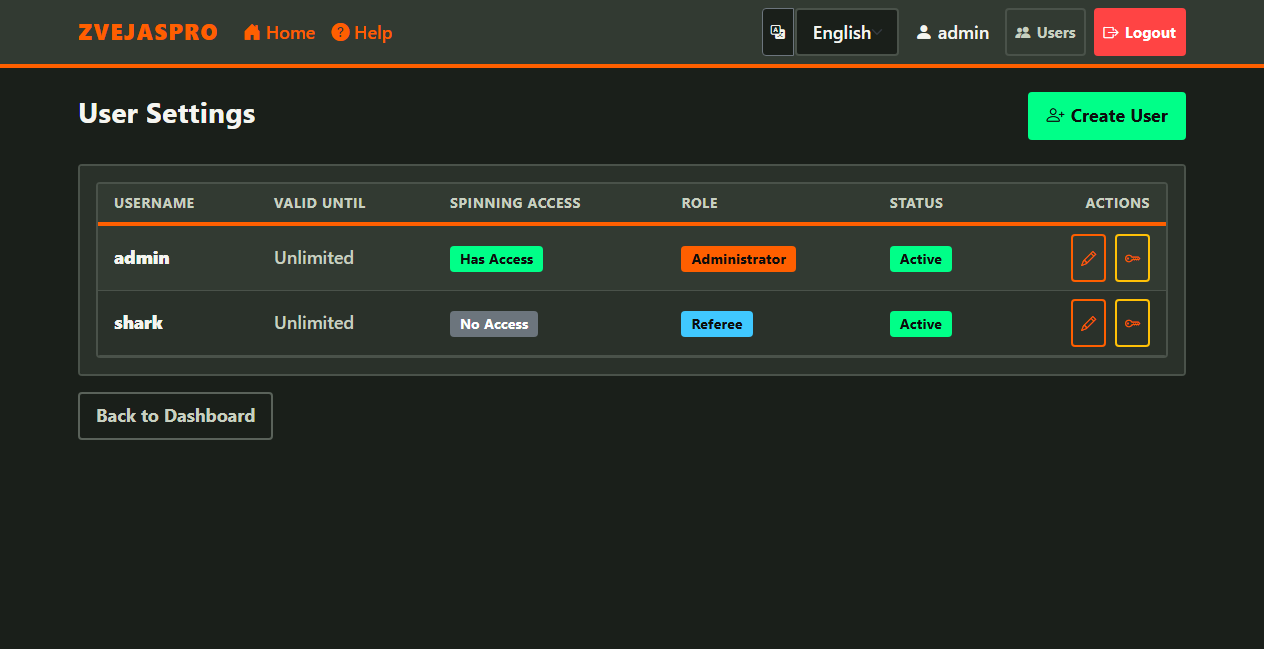1264x649 pixels.
Task: Click Unlimited value in admin row
Action: tap(314, 258)
